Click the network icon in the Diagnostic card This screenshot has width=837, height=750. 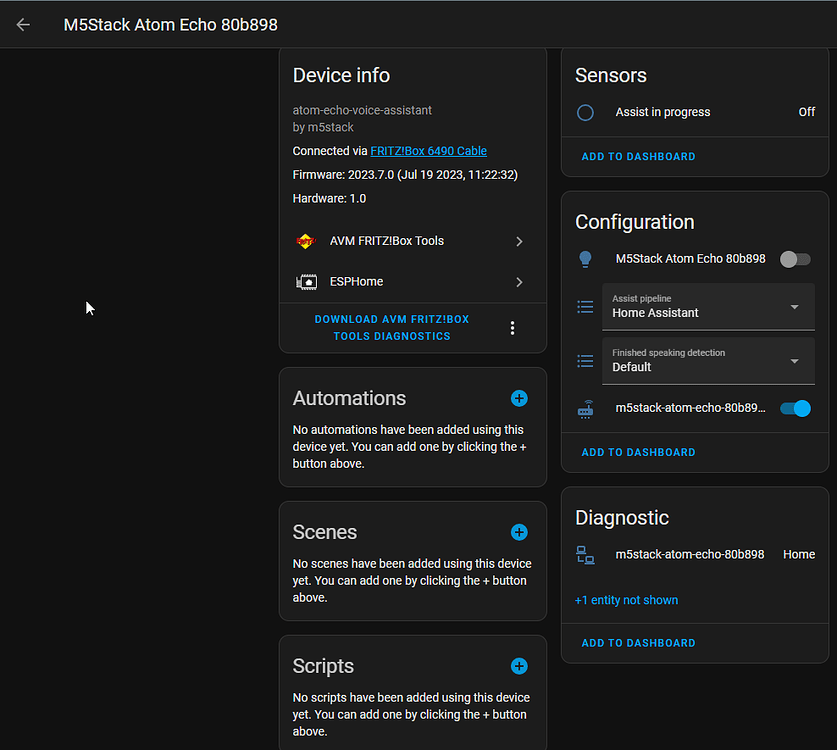pyautogui.click(x=585, y=554)
